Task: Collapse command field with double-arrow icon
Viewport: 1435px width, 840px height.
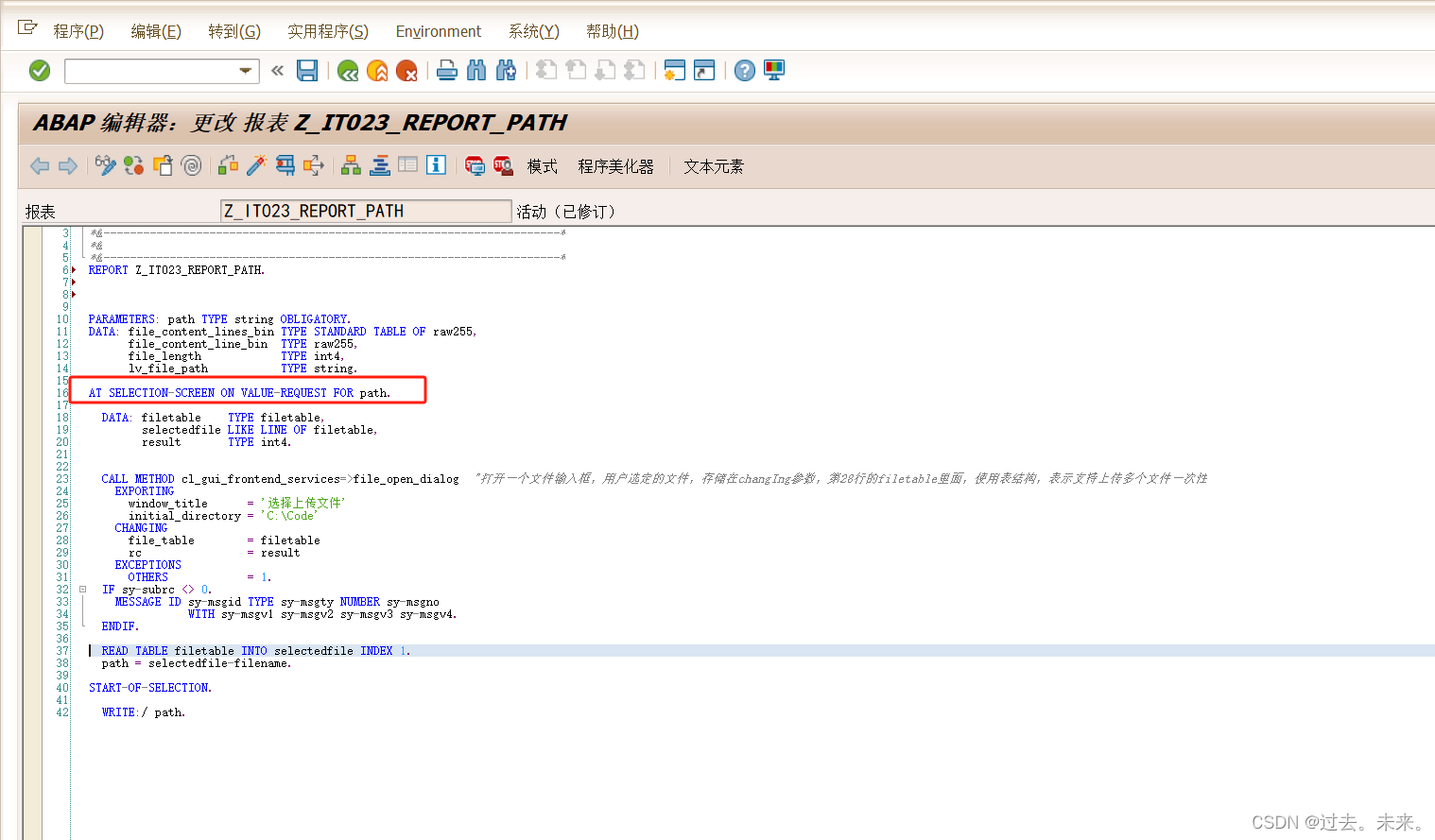Action: pyautogui.click(x=277, y=71)
